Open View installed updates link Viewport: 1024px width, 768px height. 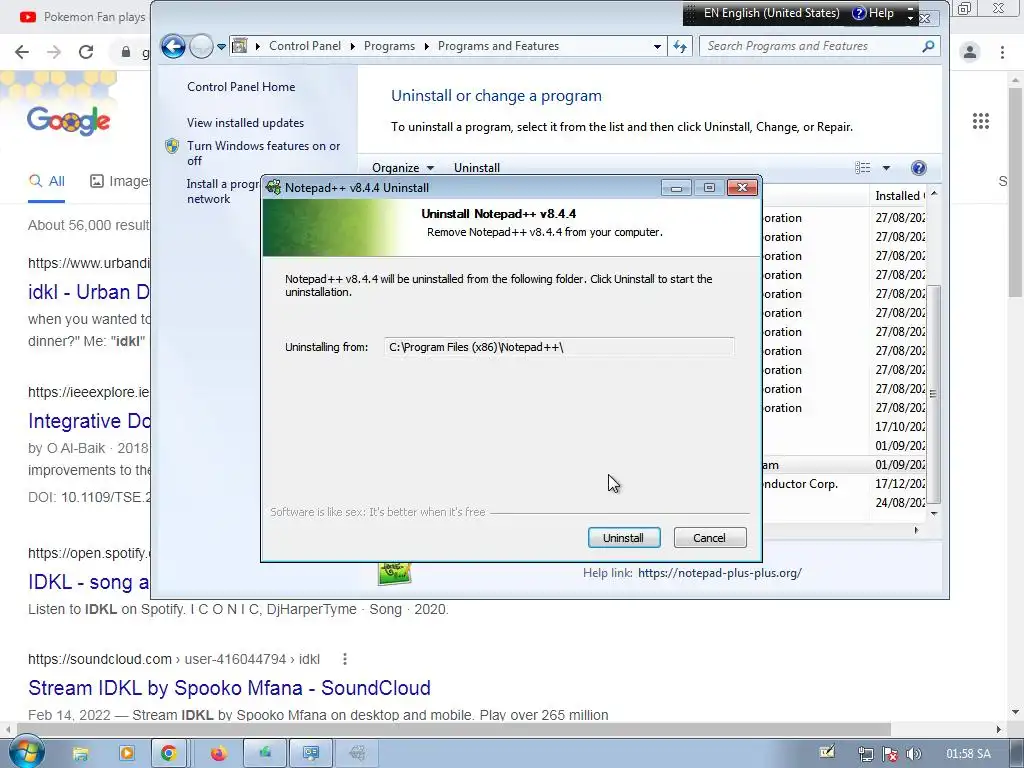click(x=245, y=123)
